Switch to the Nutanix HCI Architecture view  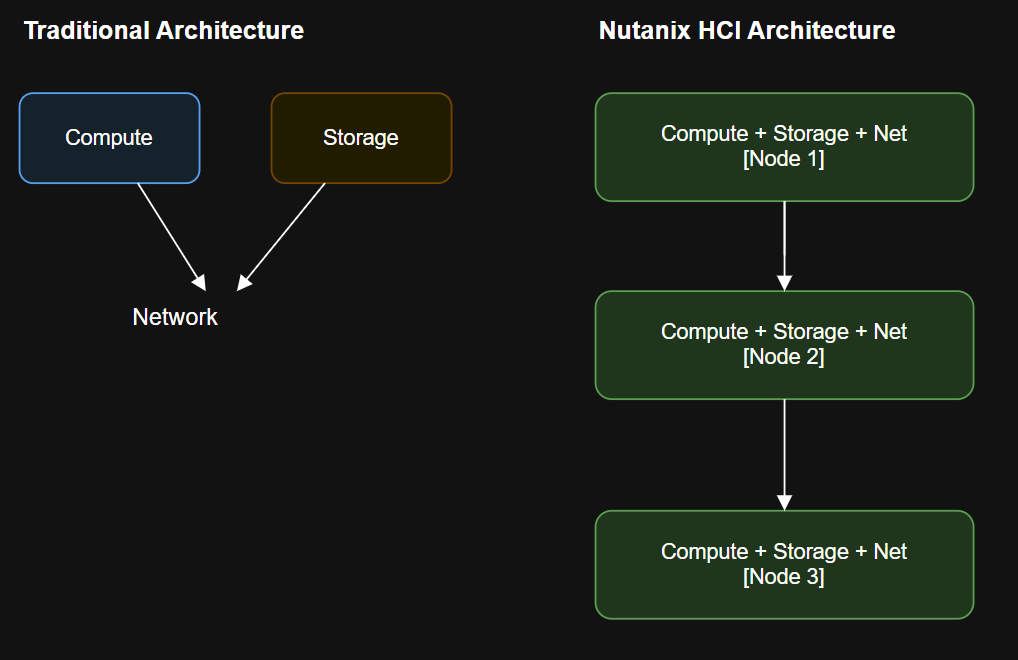pos(746,30)
